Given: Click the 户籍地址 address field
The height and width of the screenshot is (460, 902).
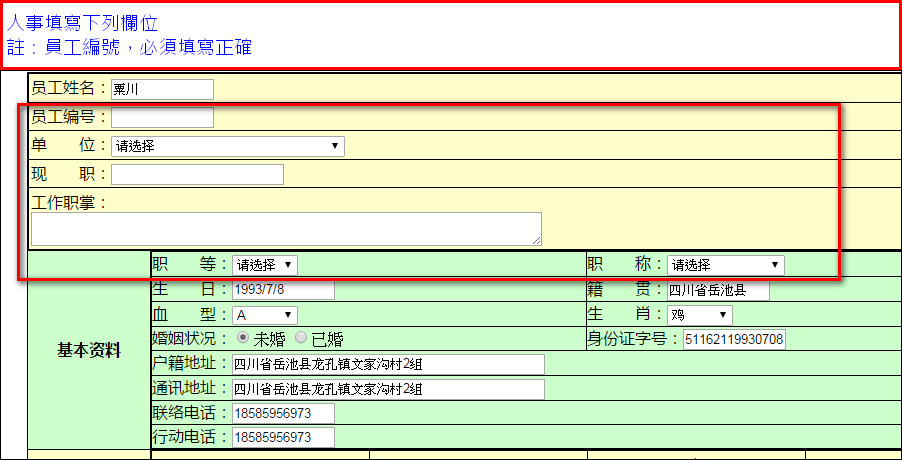Looking at the screenshot, I should [x=388, y=364].
